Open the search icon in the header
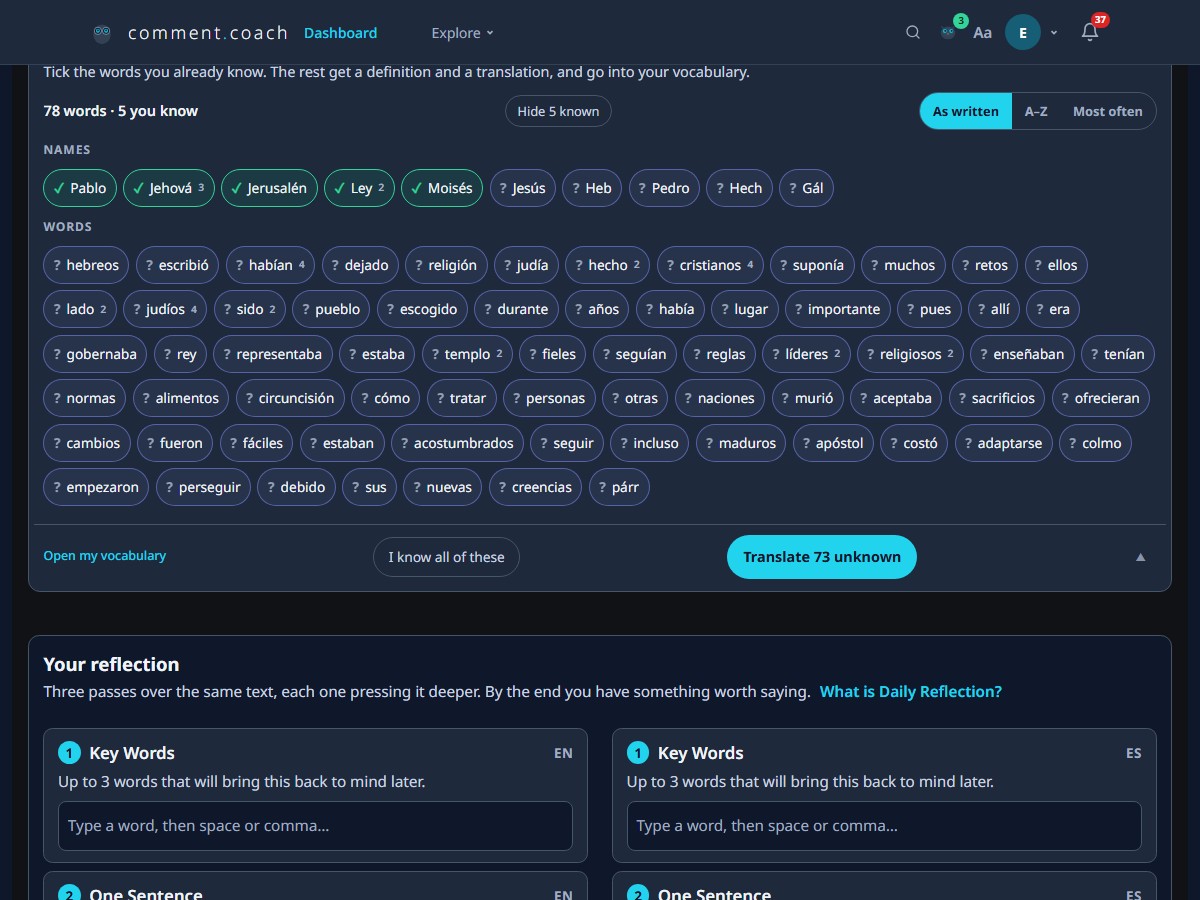Image resolution: width=1200 pixels, height=900 pixels. (x=913, y=33)
